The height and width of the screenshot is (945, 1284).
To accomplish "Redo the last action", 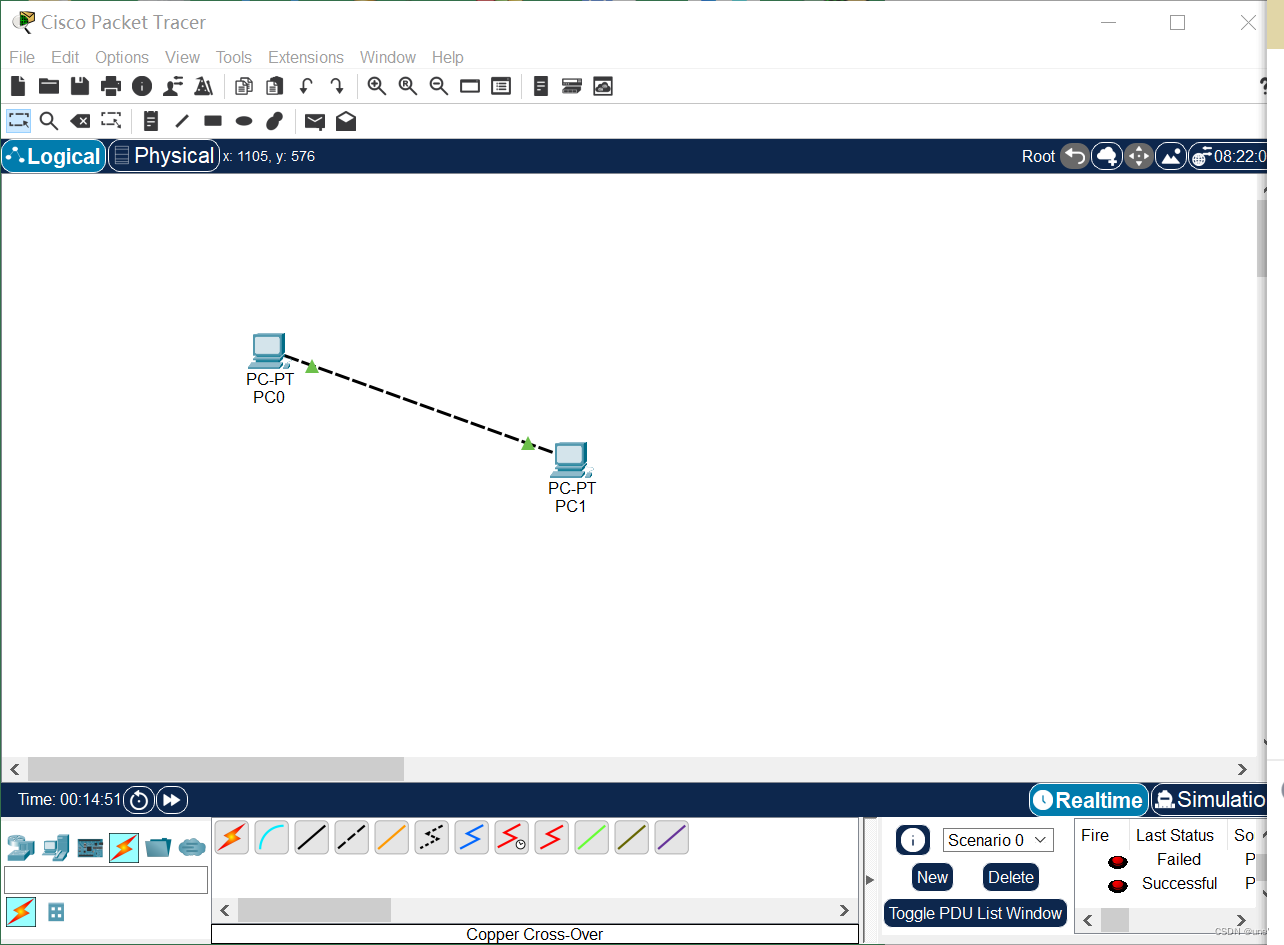I will (337, 86).
